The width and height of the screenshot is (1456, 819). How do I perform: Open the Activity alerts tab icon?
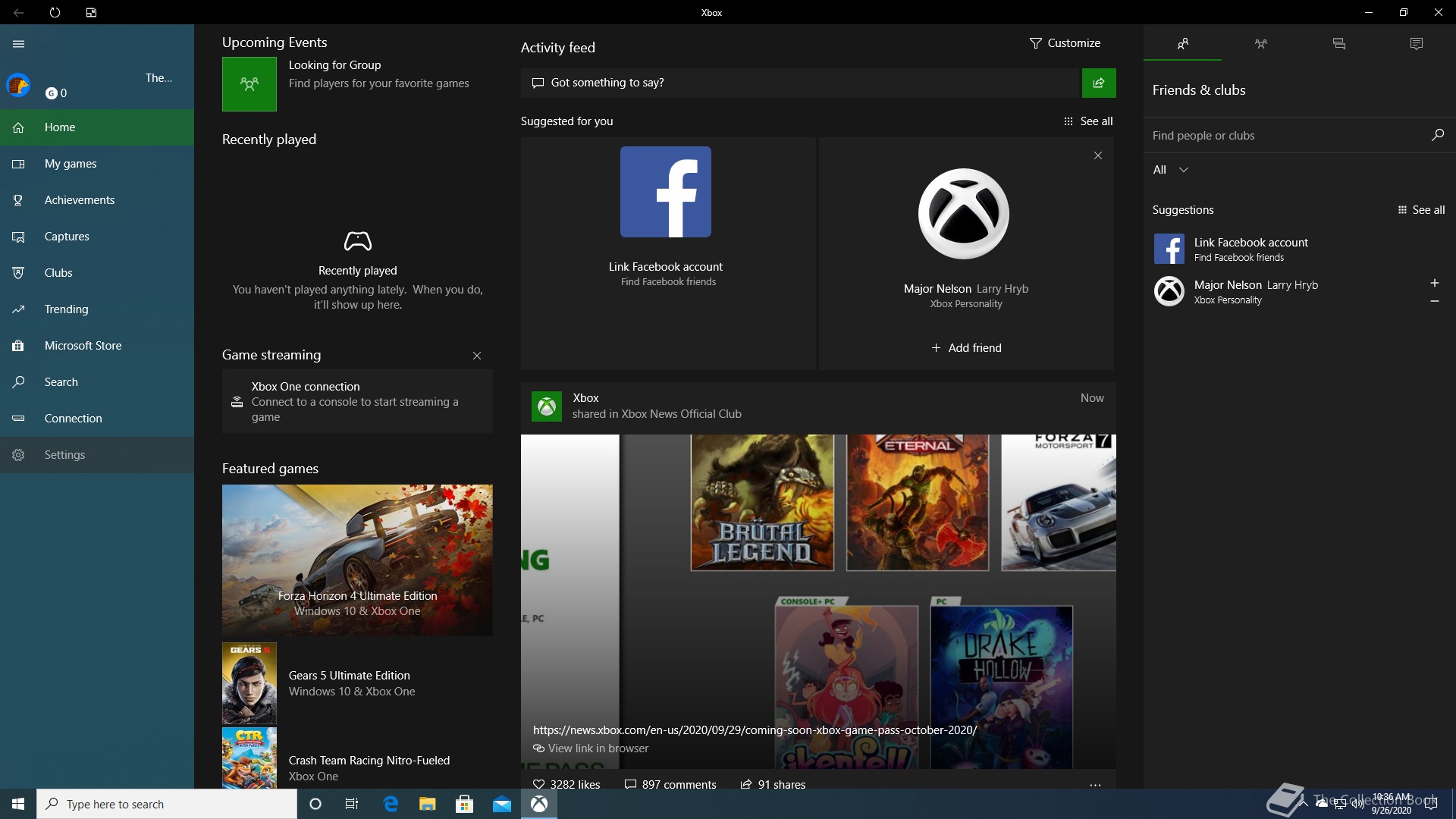[x=1416, y=44]
